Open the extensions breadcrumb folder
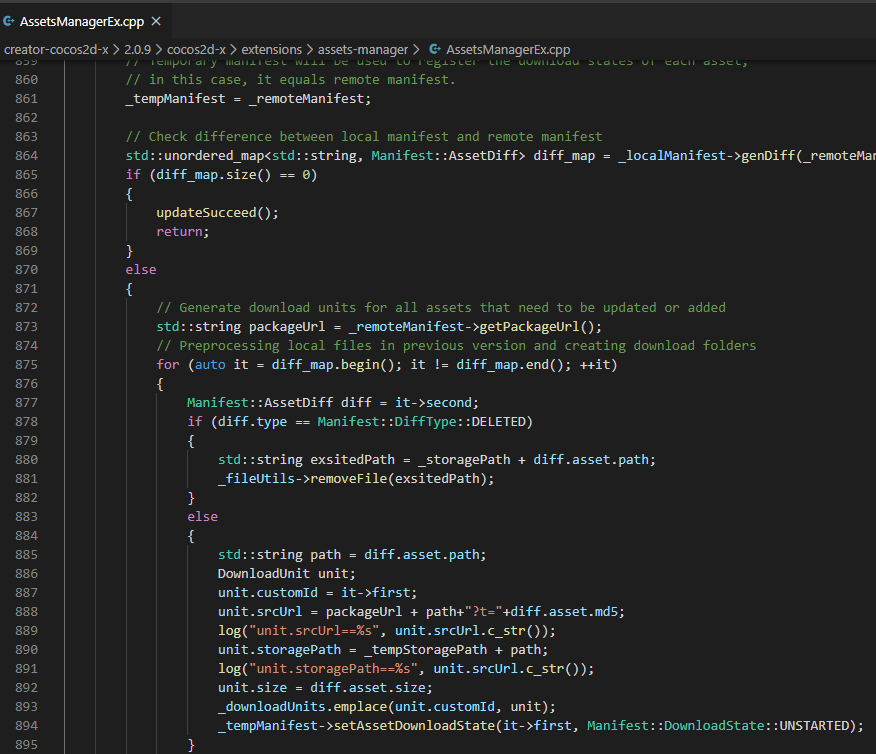 [x=272, y=50]
